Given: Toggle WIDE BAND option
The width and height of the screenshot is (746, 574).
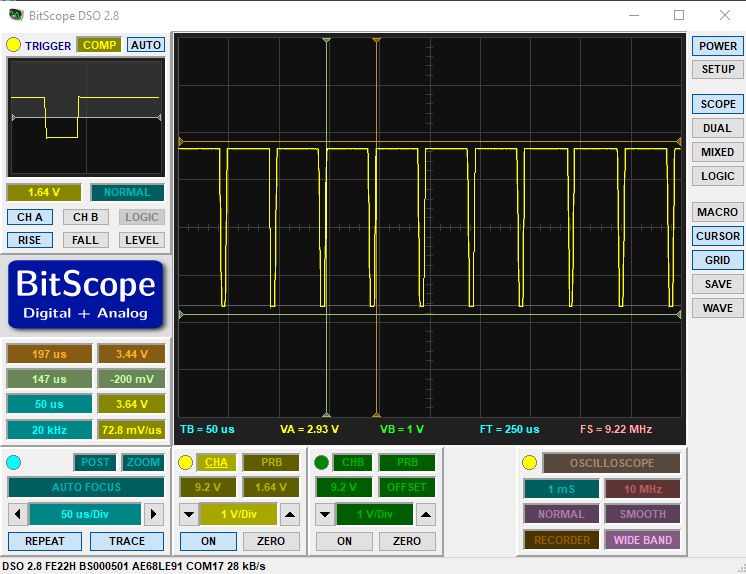Looking at the screenshot, I should [643, 540].
